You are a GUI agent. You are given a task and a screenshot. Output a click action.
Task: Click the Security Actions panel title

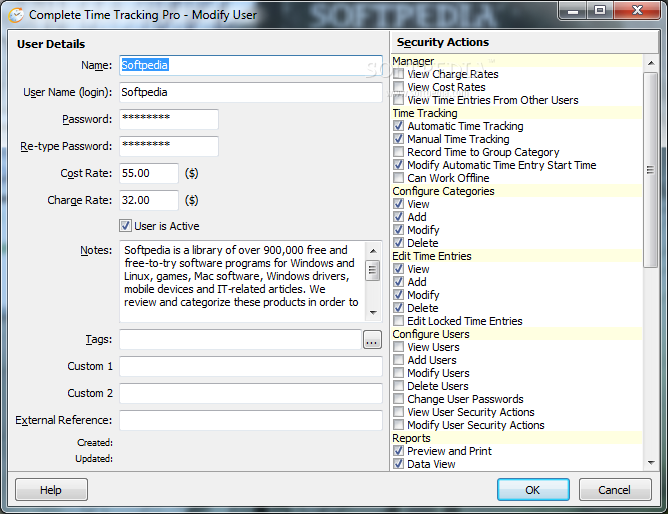tap(443, 42)
